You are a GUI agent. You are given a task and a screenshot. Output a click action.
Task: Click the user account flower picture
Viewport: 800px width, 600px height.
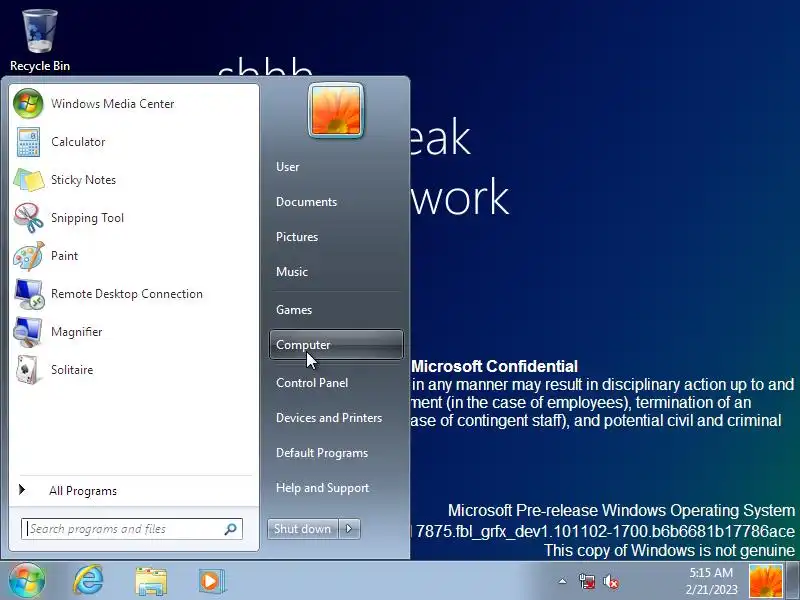[x=336, y=110]
